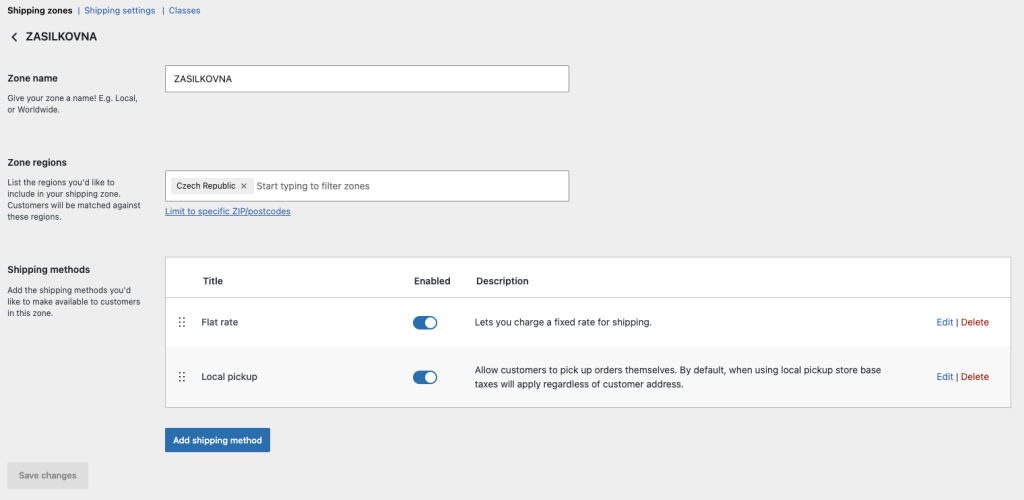
Task: Click the Flat rate description text
Action: point(564,322)
